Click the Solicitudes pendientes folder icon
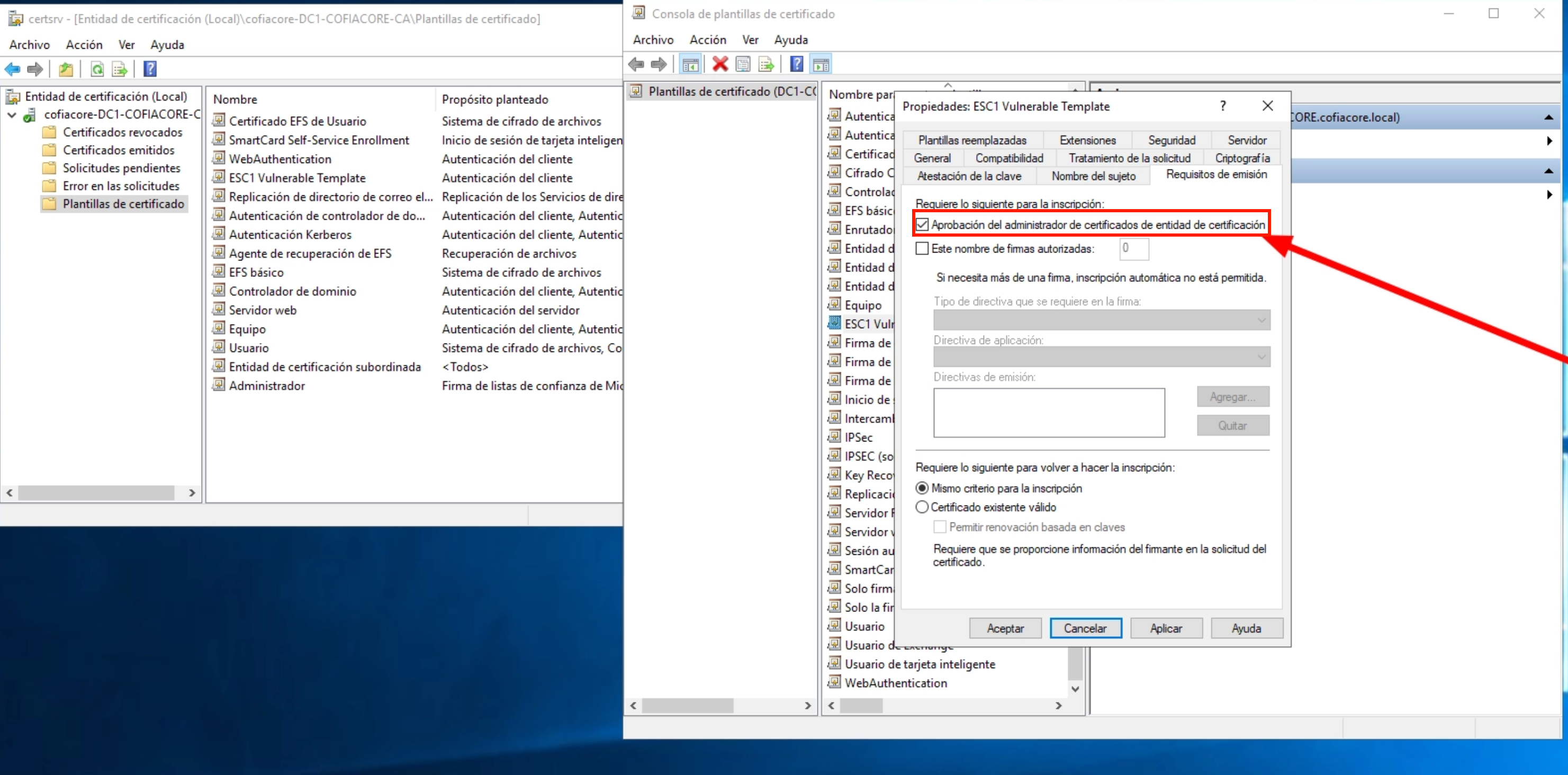 tap(49, 167)
